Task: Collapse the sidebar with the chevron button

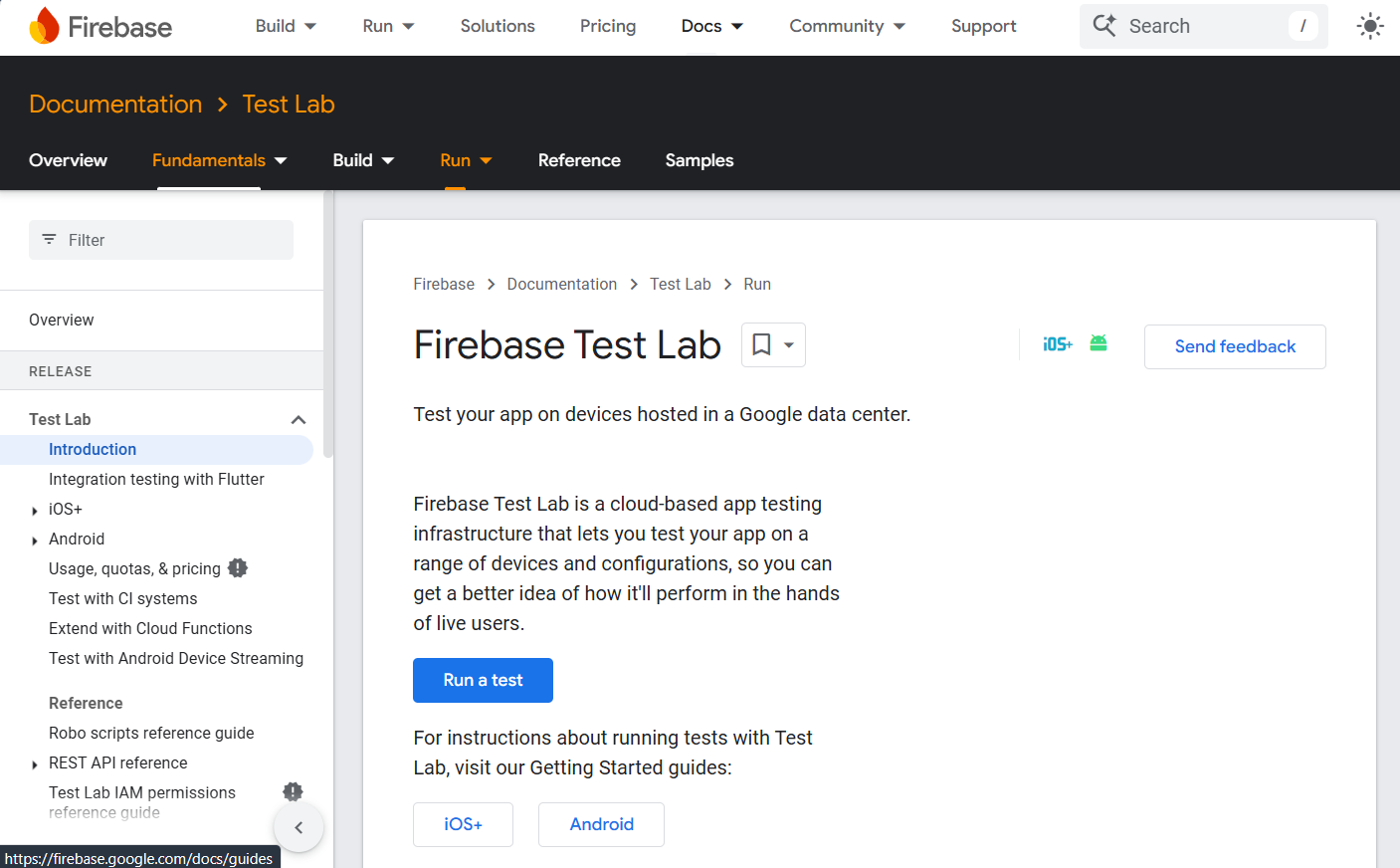Action: 299,827
